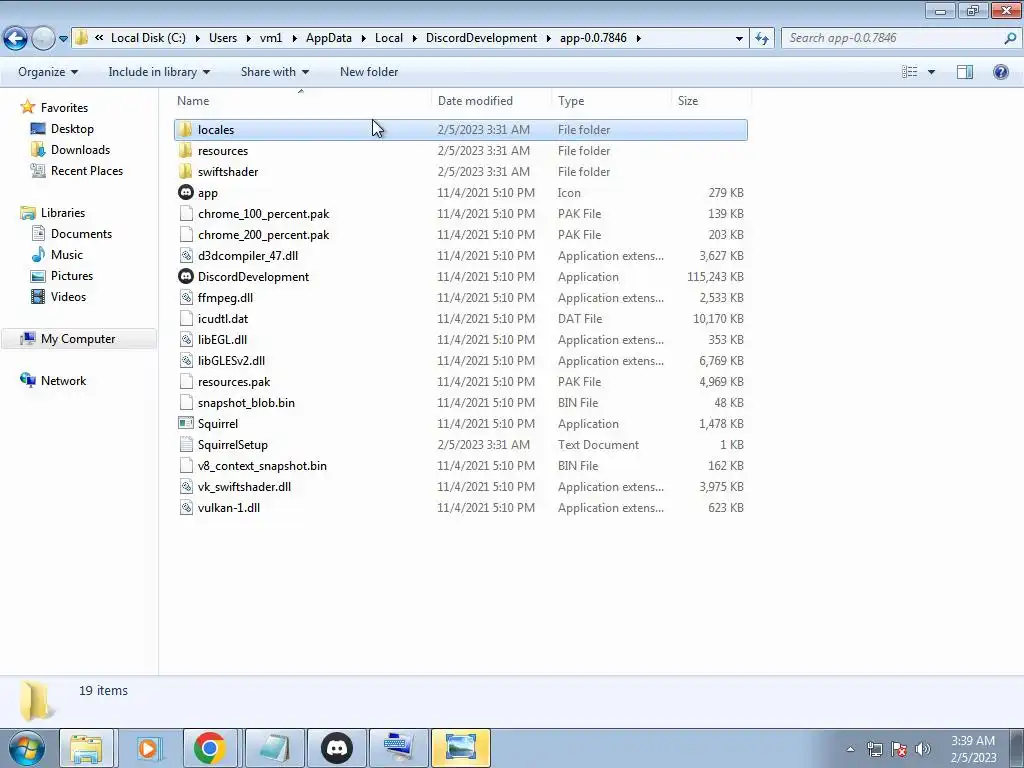Select libEGL.dll file
Image resolution: width=1024 pixels, height=768 pixels.
222,340
